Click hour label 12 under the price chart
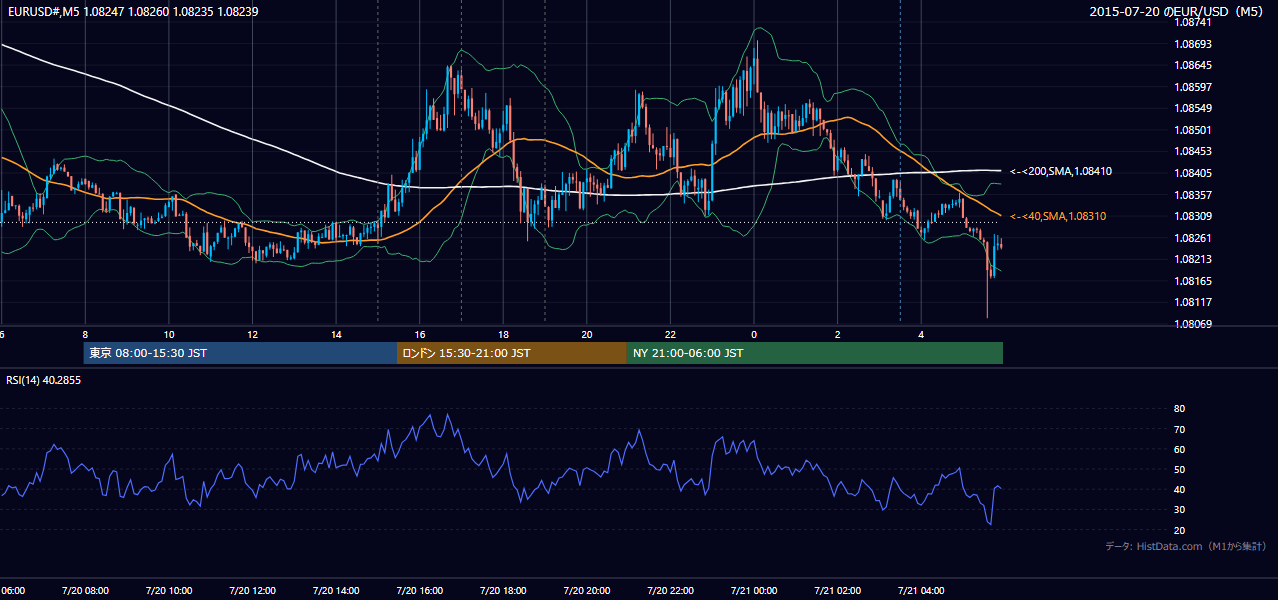Viewport: 1278px width, 600px height. (252, 334)
